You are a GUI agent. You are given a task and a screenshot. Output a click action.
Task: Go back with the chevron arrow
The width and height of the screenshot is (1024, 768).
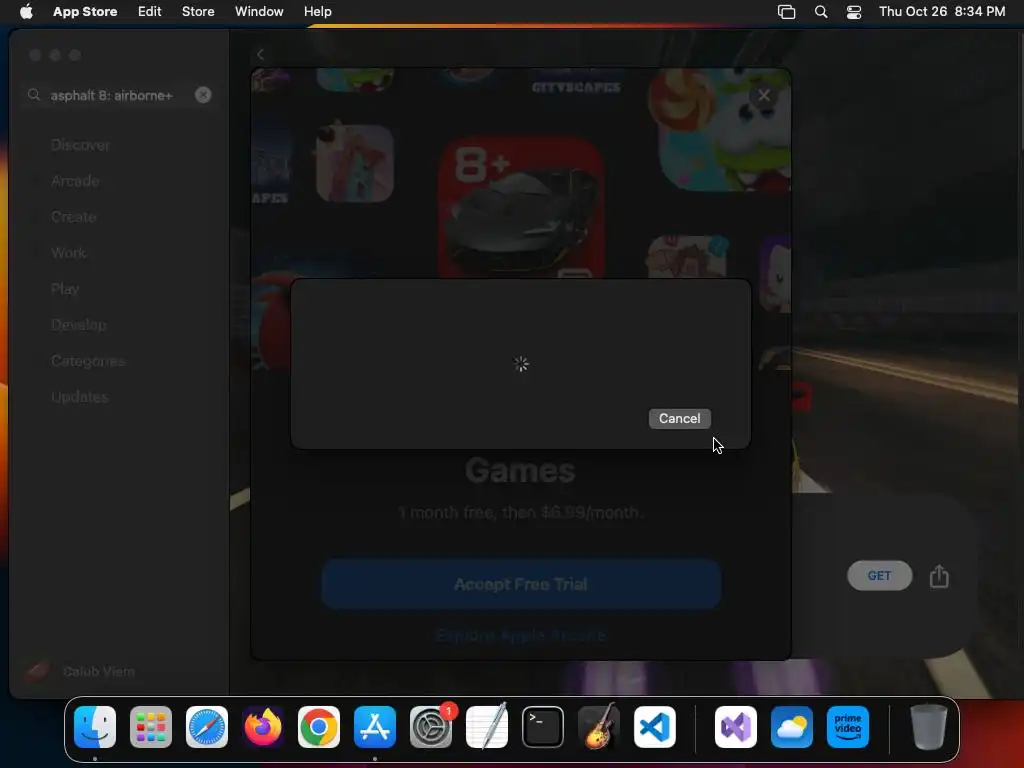tap(261, 55)
